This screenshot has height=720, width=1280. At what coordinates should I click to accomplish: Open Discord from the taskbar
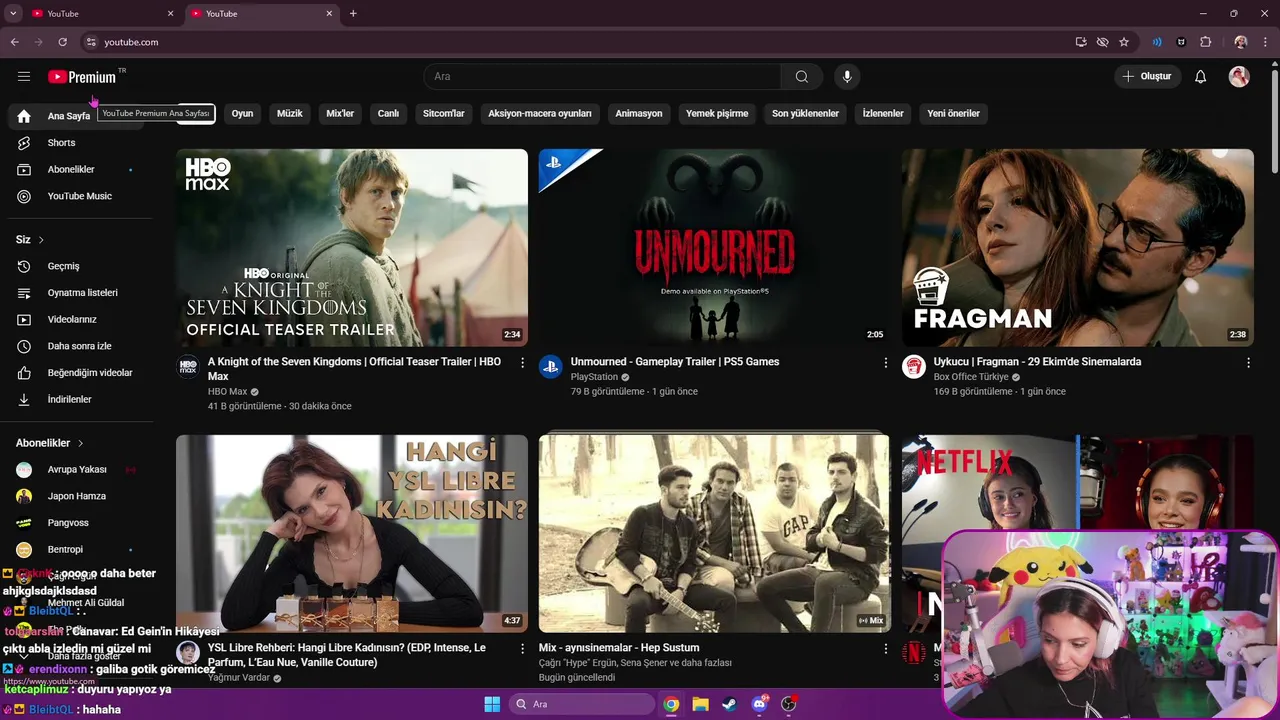(759, 704)
